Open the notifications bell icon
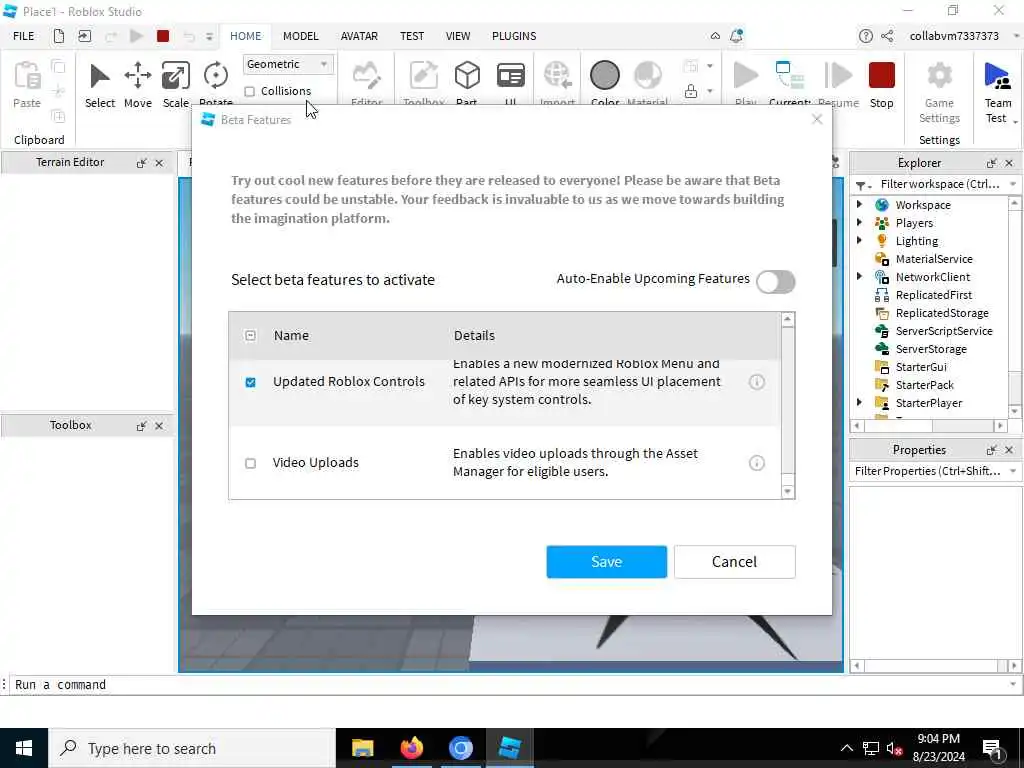This screenshot has height=768, width=1024. (736, 36)
